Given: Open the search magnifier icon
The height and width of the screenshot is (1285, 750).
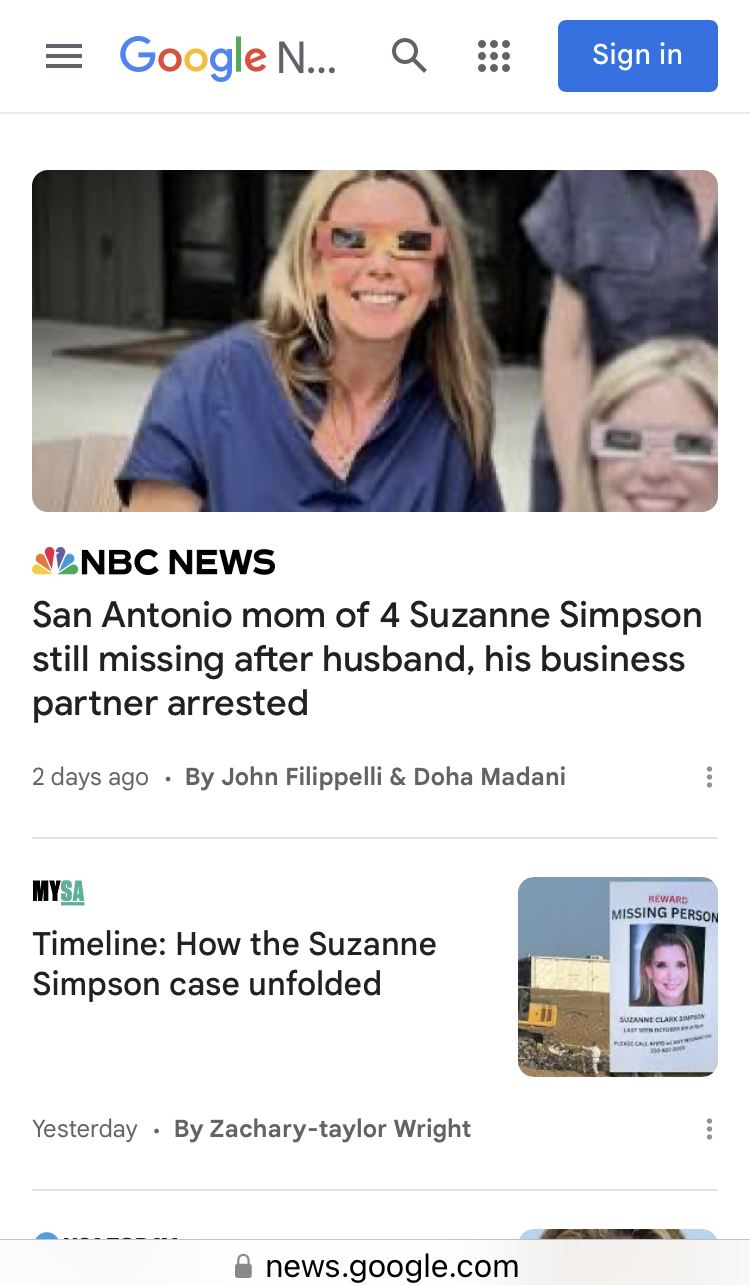Looking at the screenshot, I should tap(409, 56).
